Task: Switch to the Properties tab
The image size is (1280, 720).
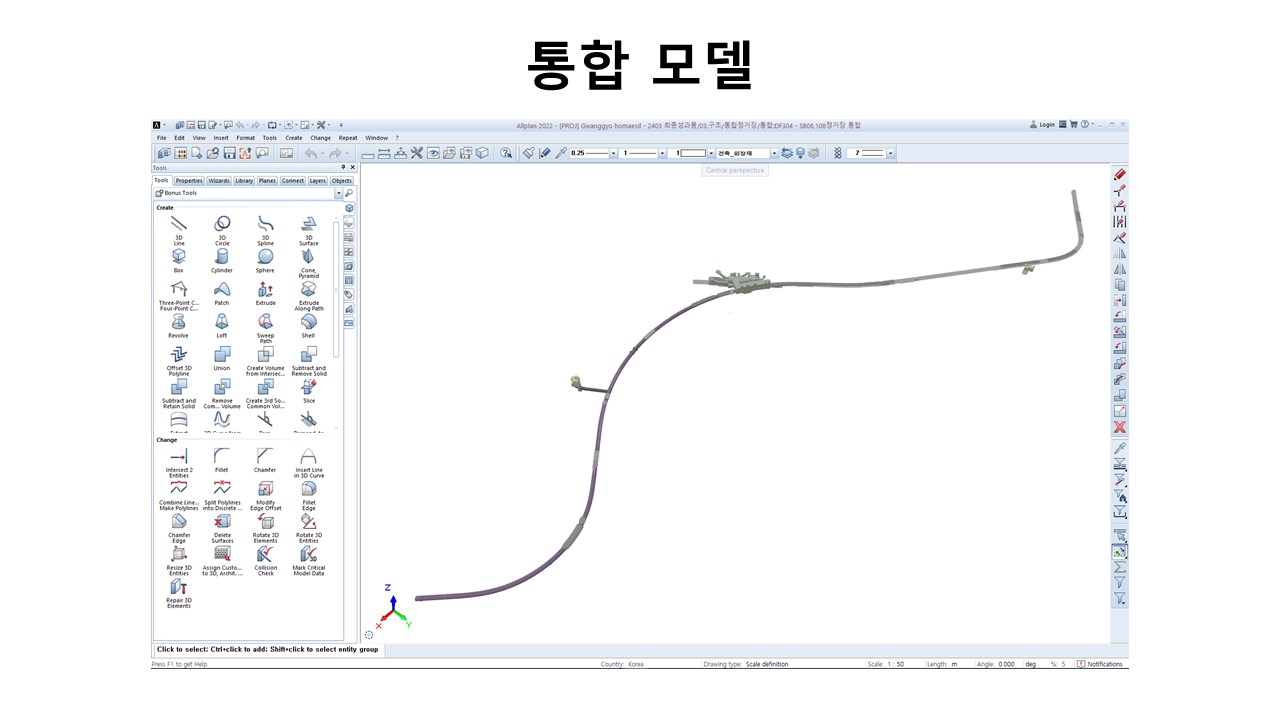Action: click(x=189, y=181)
